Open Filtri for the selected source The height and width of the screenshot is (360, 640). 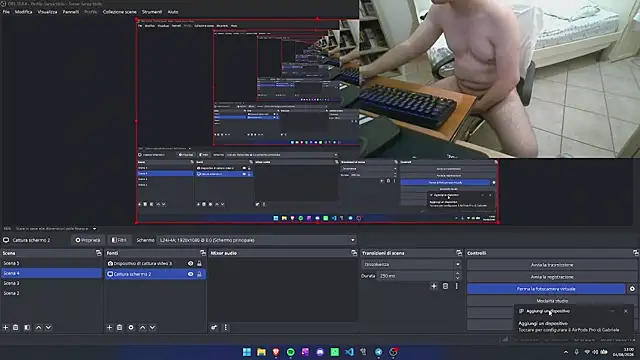[119, 240]
